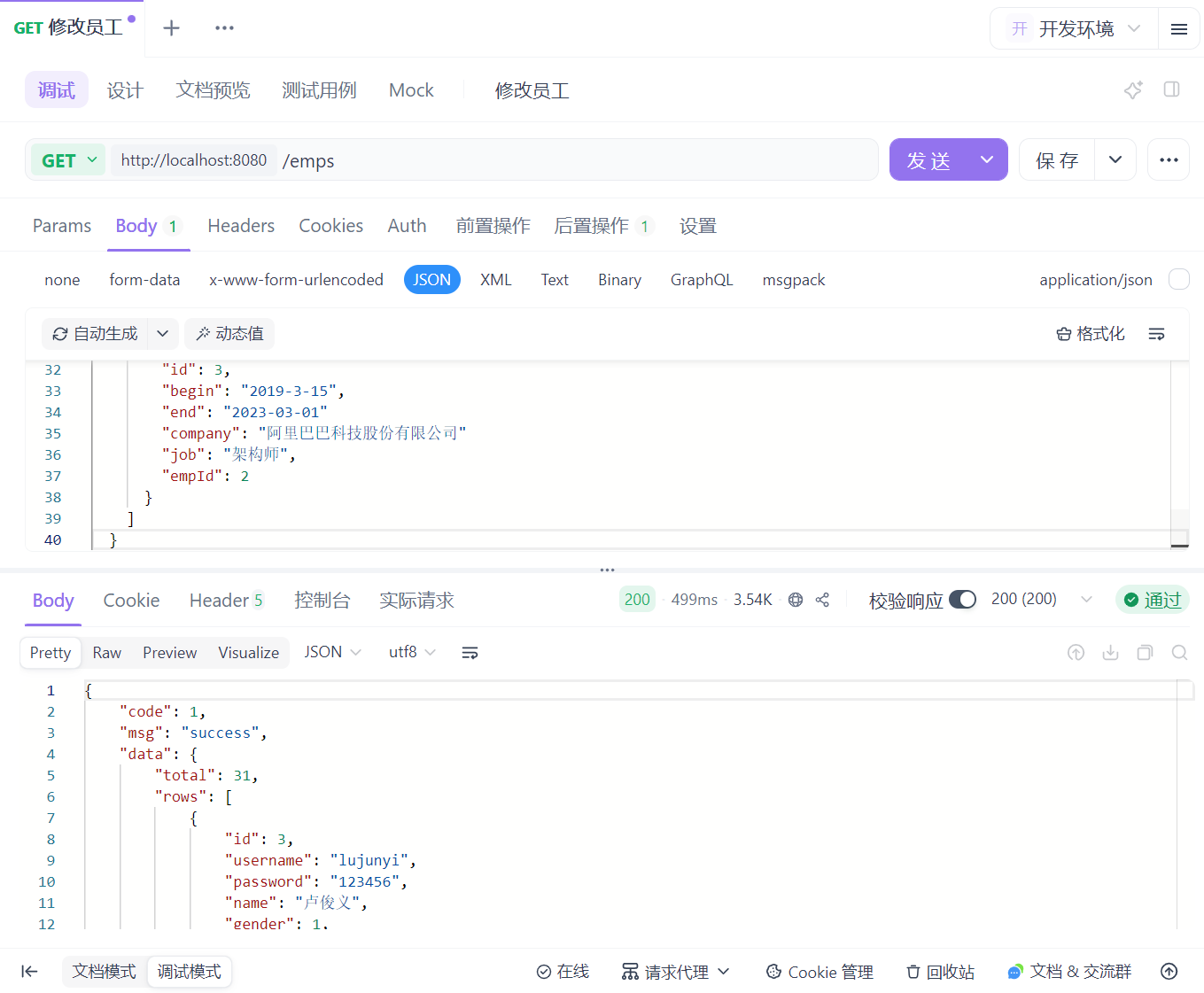Open the request Headers tab
The height and width of the screenshot is (993, 1204).
pyautogui.click(x=241, y=226)
